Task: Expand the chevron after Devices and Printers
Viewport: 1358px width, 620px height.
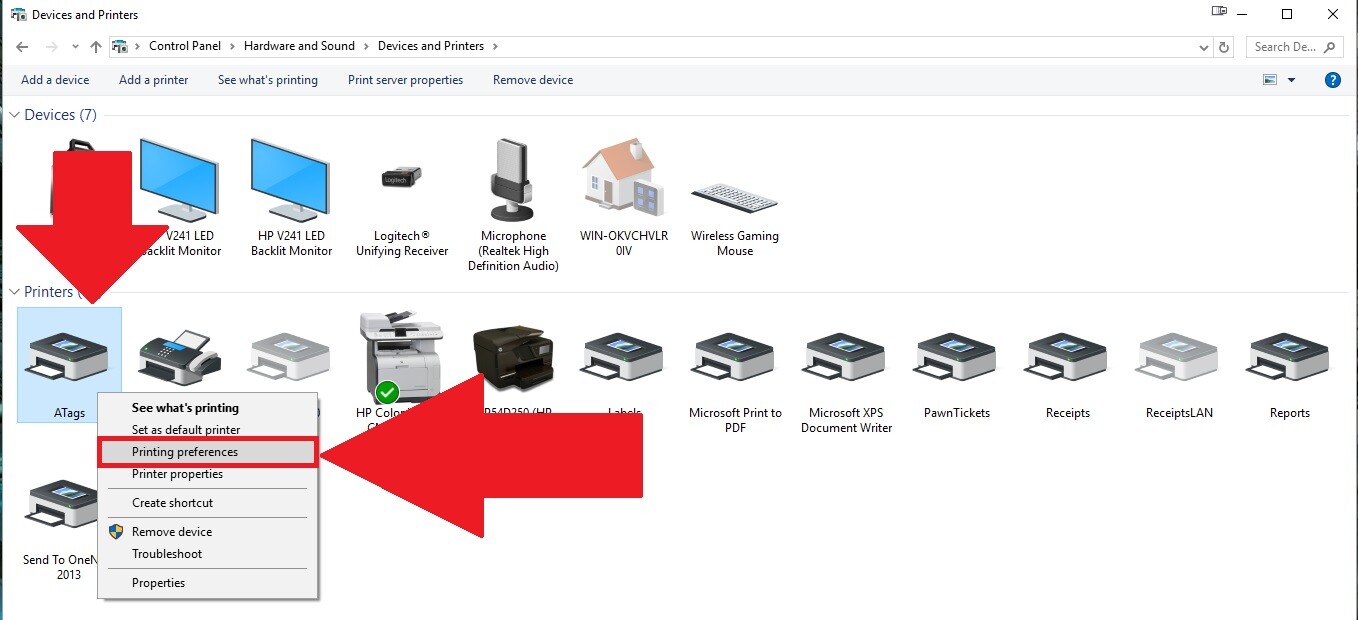Action: point(495,46)
